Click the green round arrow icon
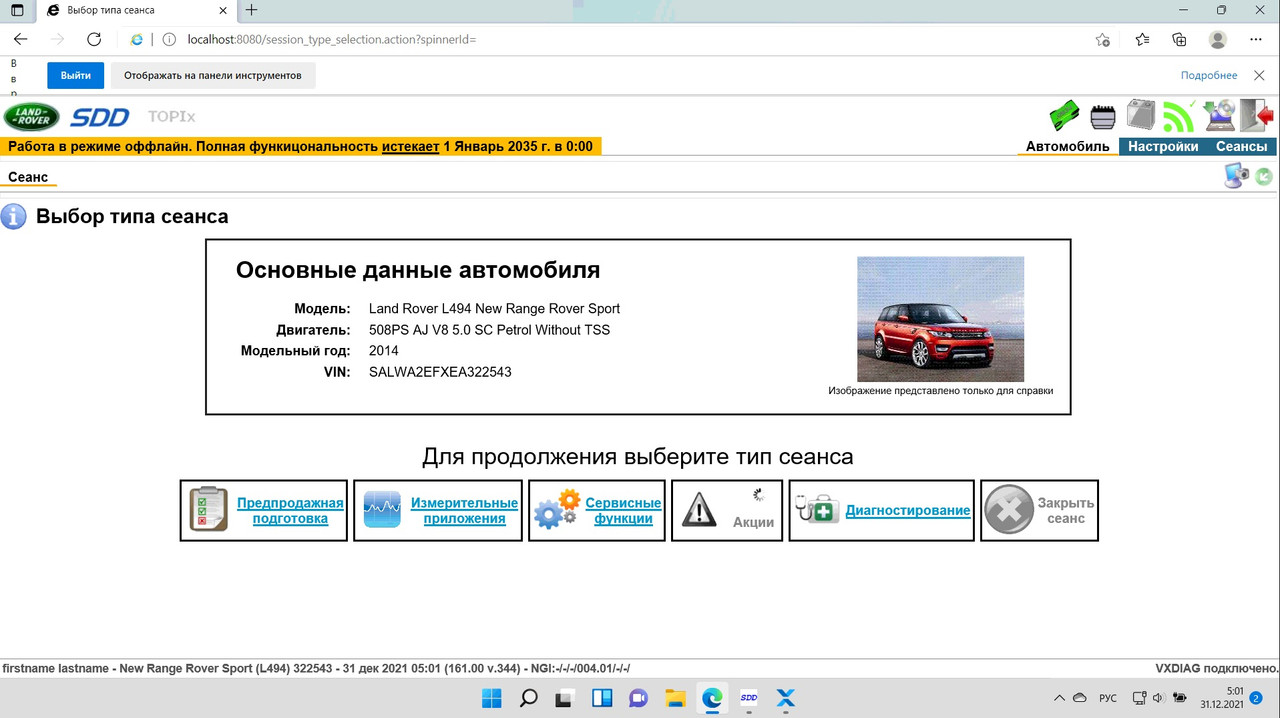1280x718 pixels. point(1264,177)
